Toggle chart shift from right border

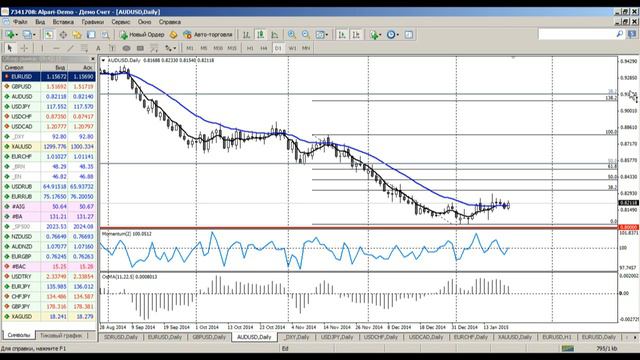pyautogui.click(x=356, y=35)
